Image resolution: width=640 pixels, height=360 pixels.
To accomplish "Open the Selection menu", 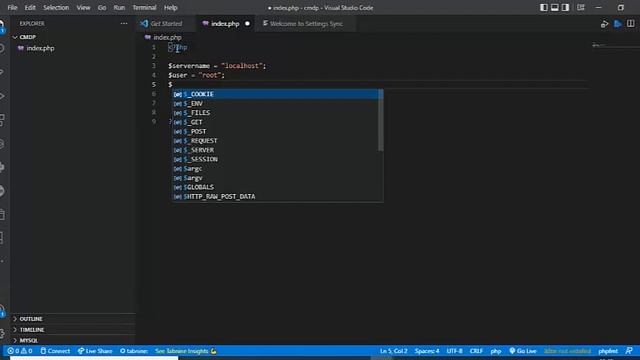I will 56,7.
